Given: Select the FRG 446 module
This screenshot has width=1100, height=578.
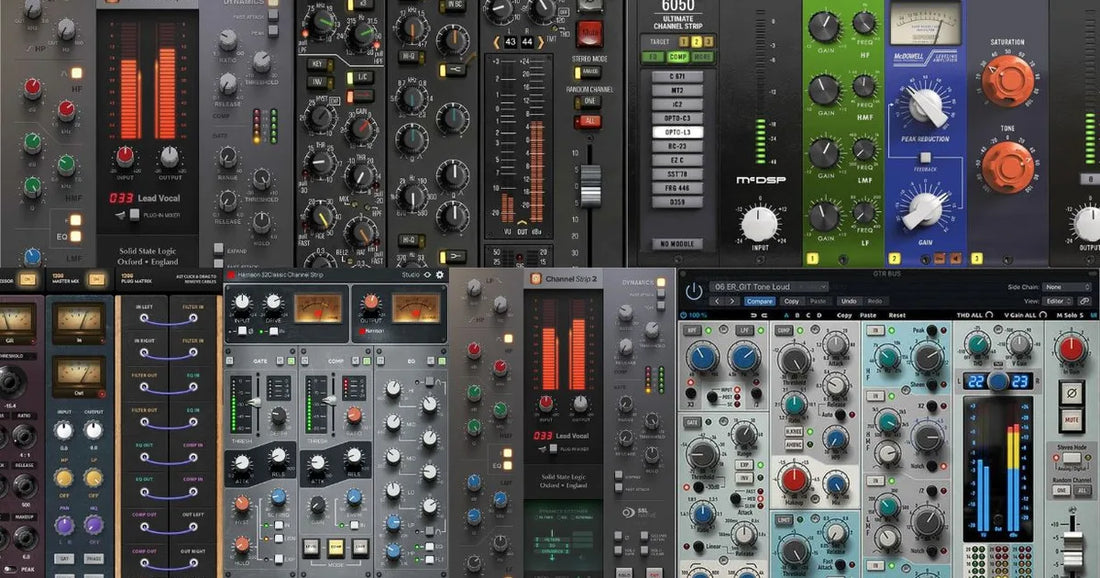Looking at the screenshot, I should (677, 188).
